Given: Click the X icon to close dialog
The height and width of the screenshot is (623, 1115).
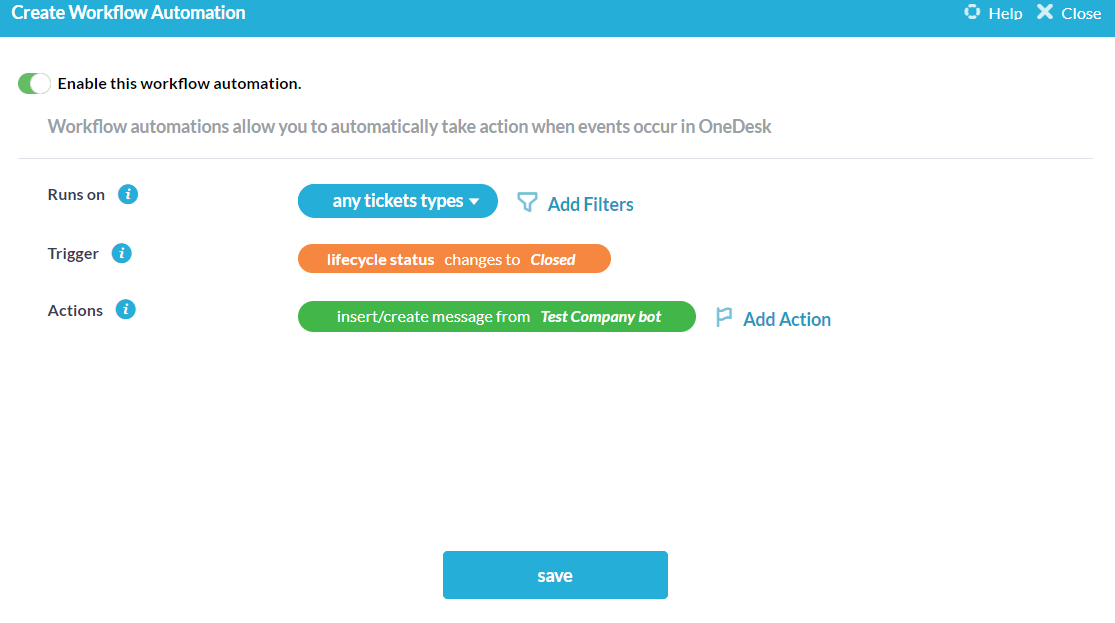Looking at the screenshot, I should pos(1045,13).
